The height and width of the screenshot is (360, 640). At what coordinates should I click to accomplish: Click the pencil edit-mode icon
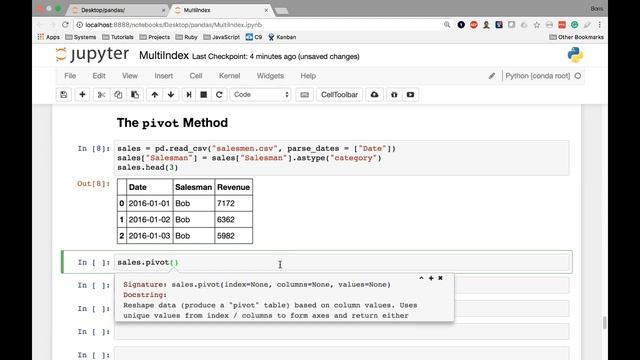pyautogui.click(x=492, y=76)
